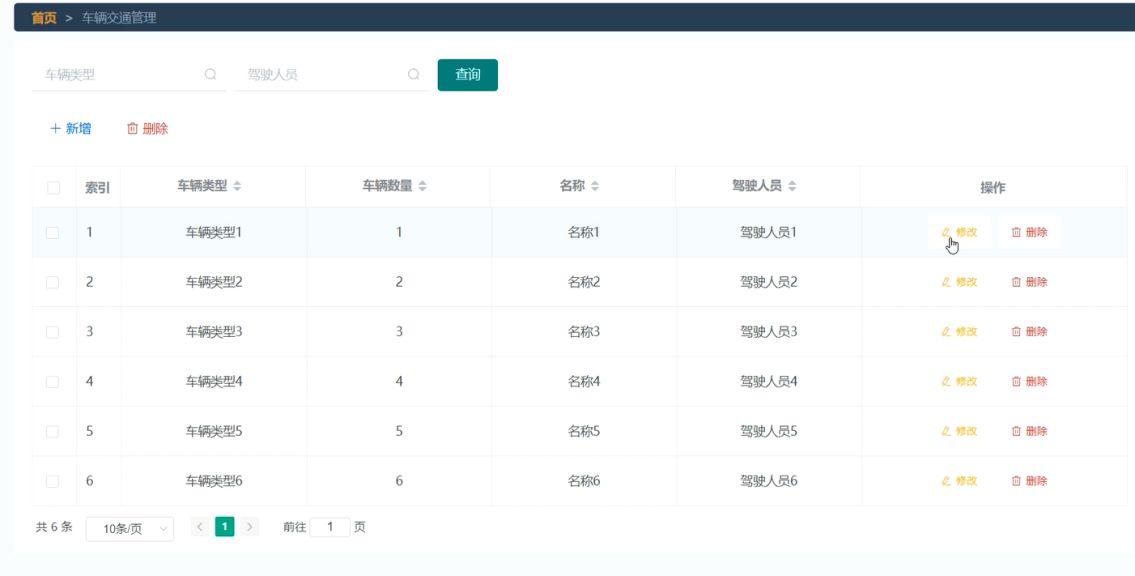Click the search icon in 车辆类型 field

pos(211,75)
